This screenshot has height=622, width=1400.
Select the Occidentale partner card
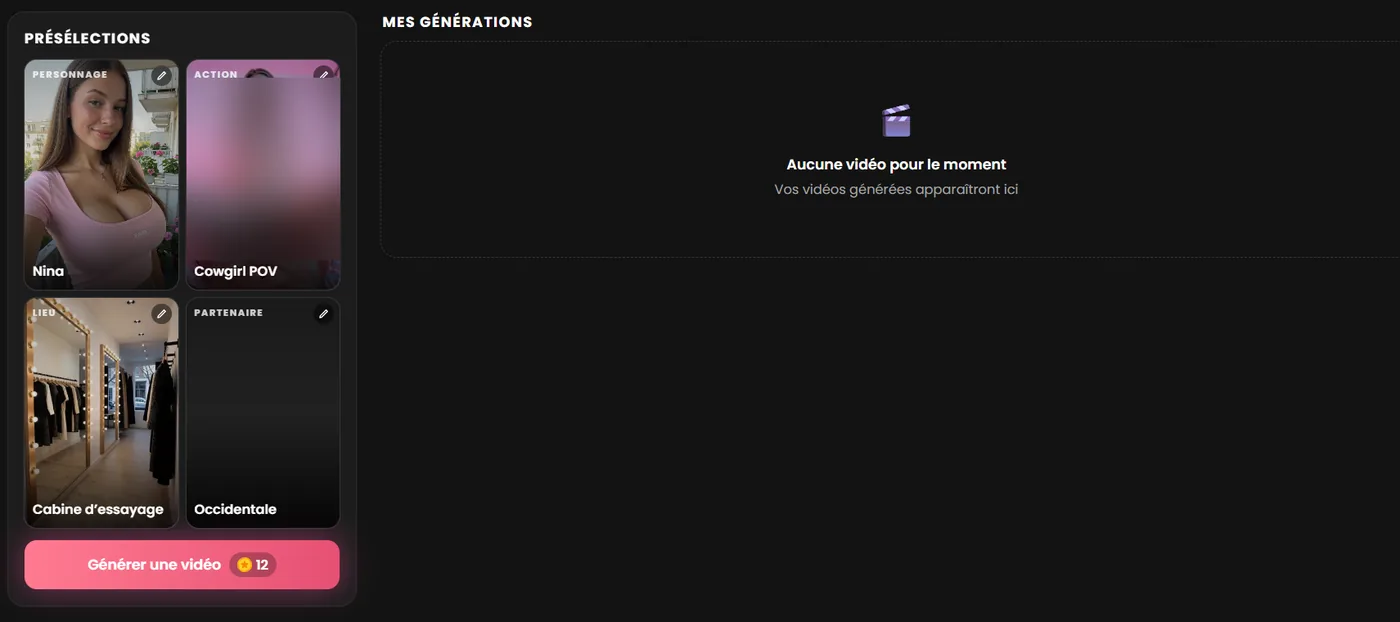click(x=263, y=413)
